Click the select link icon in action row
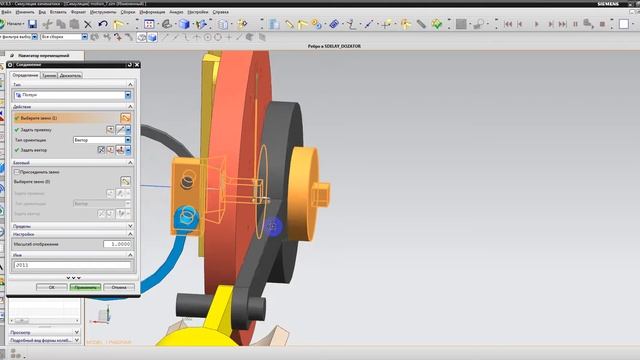The height and width of the screenshot is (360, 640). tap(125, 118)
